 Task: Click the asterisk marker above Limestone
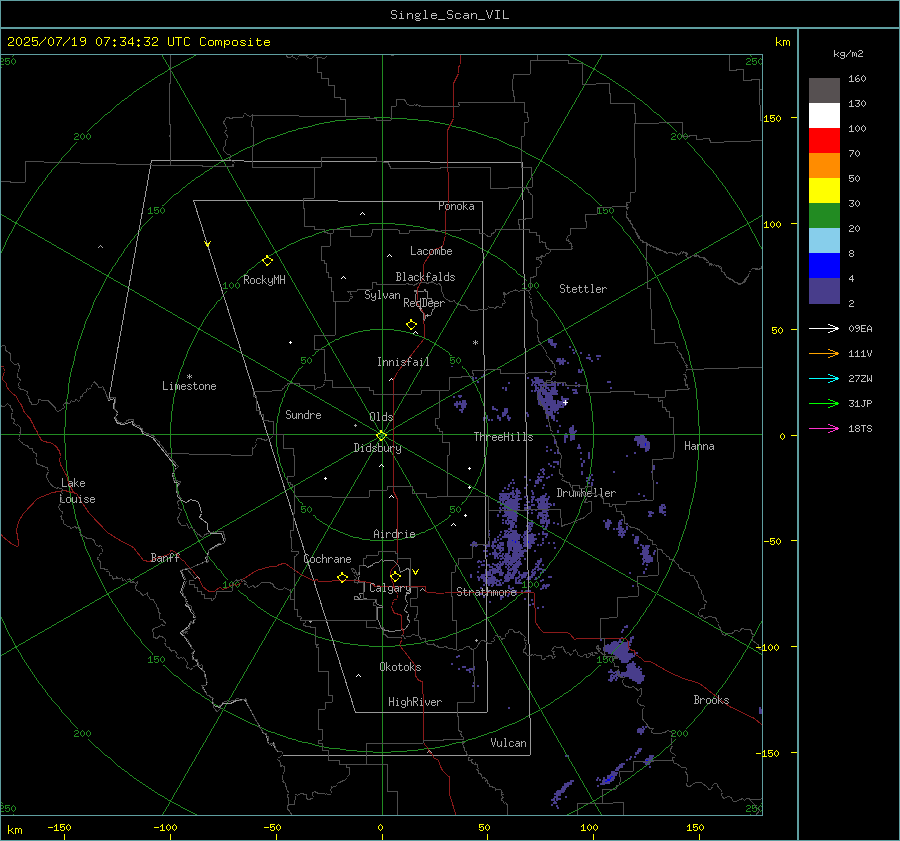click(x=189, y=377)
